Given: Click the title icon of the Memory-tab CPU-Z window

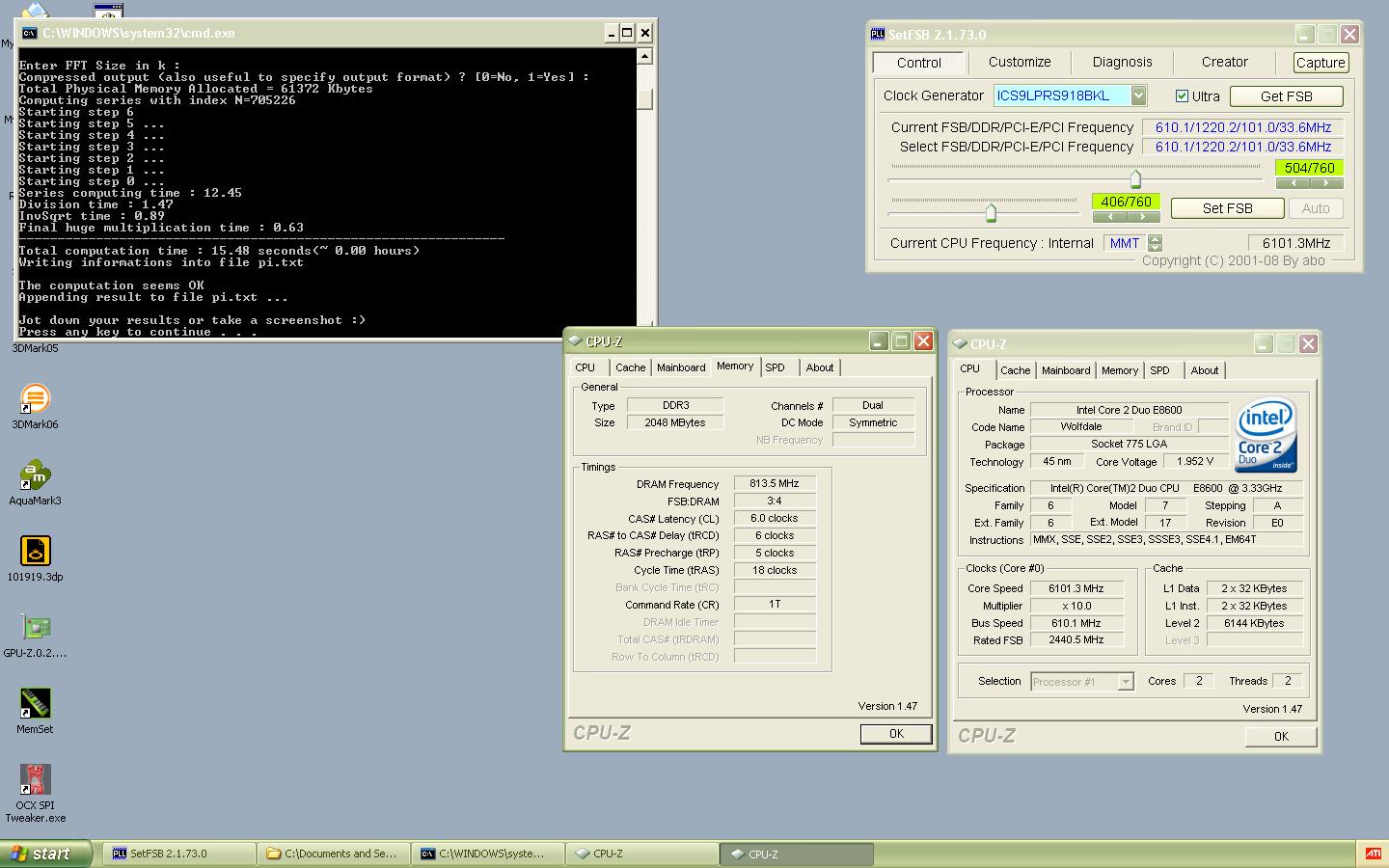Looking at the screenshot, I should point(576,340).
